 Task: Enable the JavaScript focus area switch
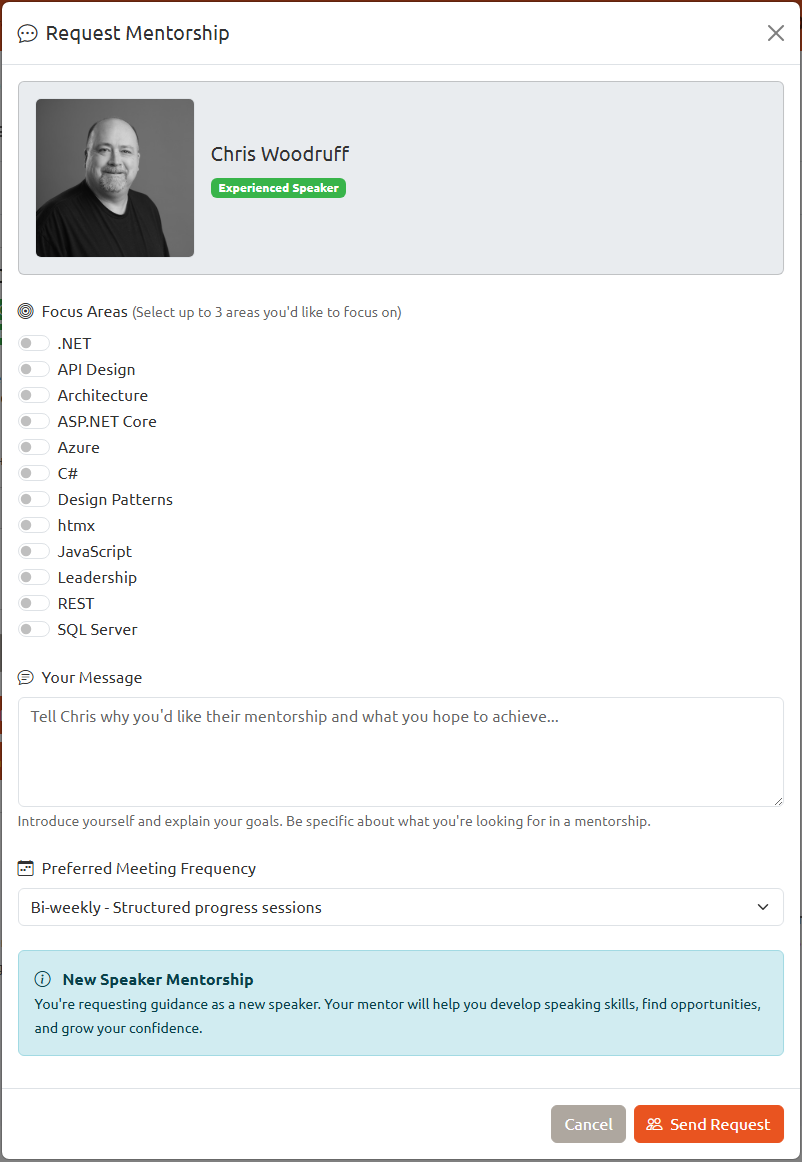coord(33,550)
